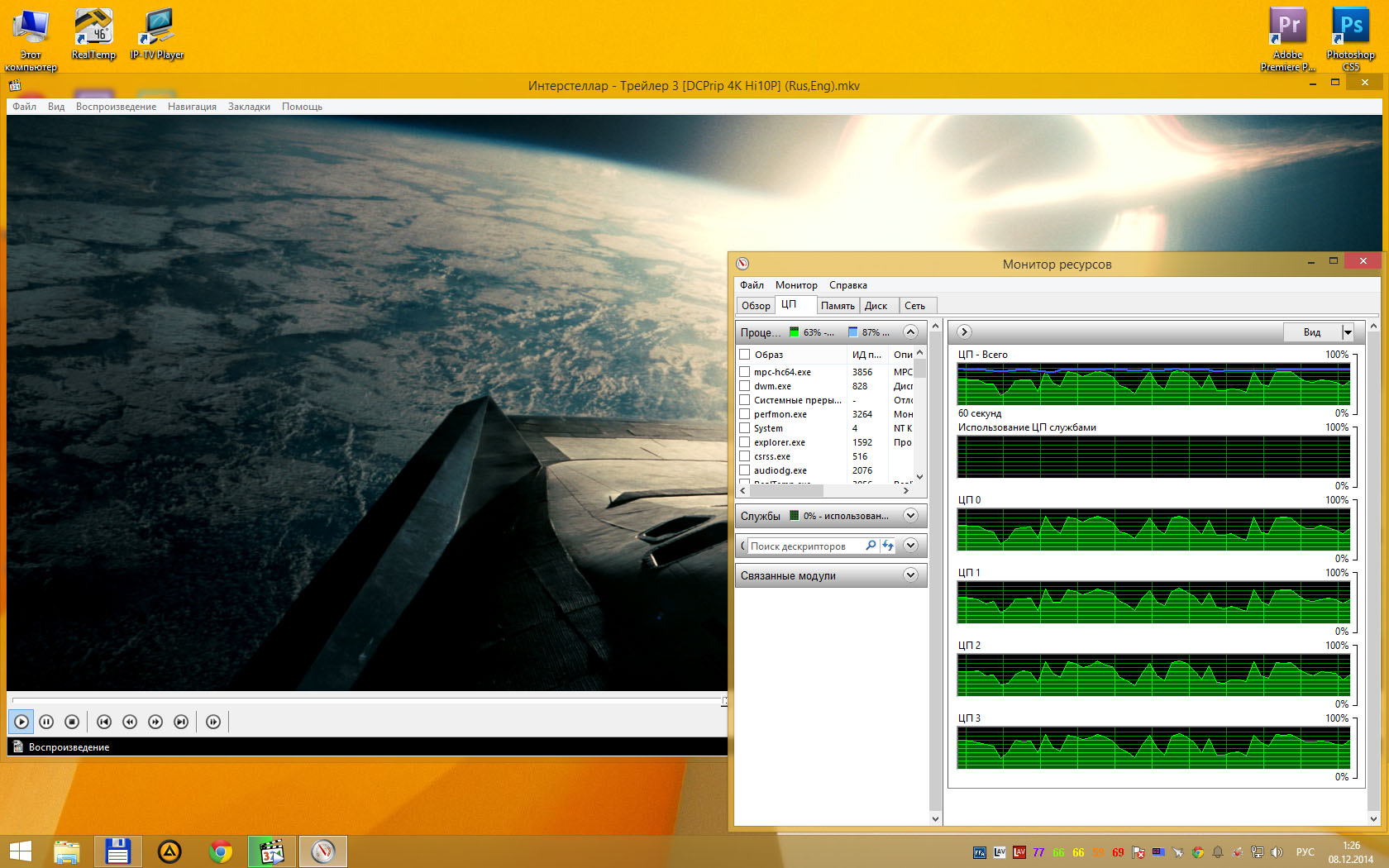Expand the Связанные дескрипторы section
1389x868 pixels.
(x=910, y=546)
